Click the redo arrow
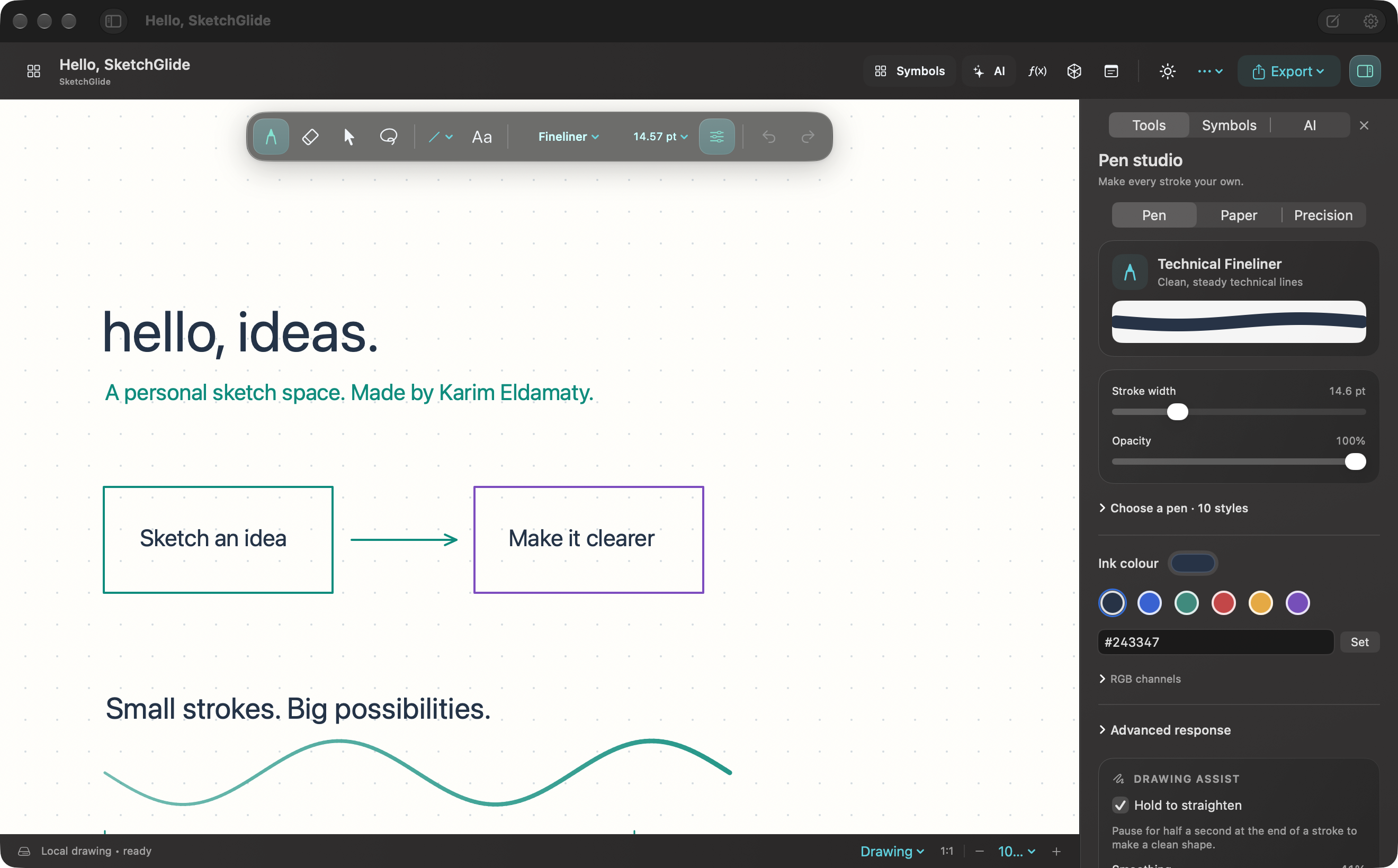The width and height of the screenshot is (1398, 868). pyautogui.click(x=808, y=137)
